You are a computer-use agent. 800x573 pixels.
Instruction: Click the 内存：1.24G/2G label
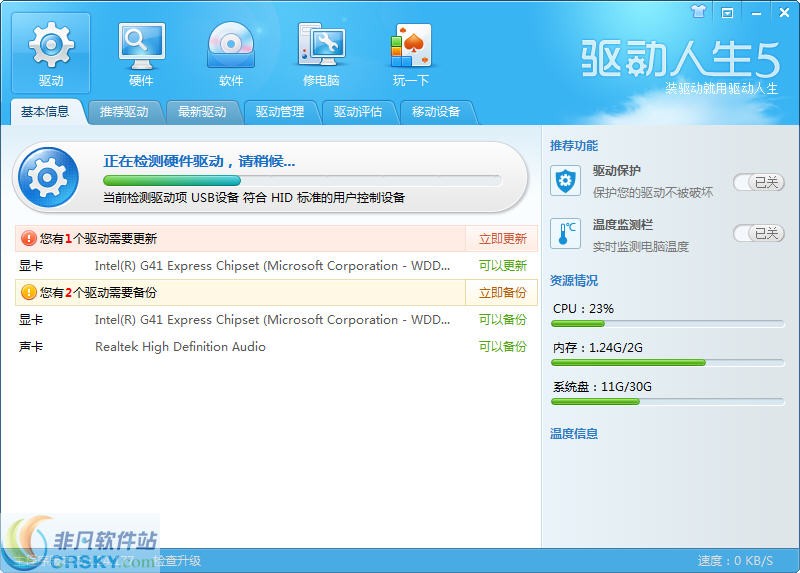[598, 348]
